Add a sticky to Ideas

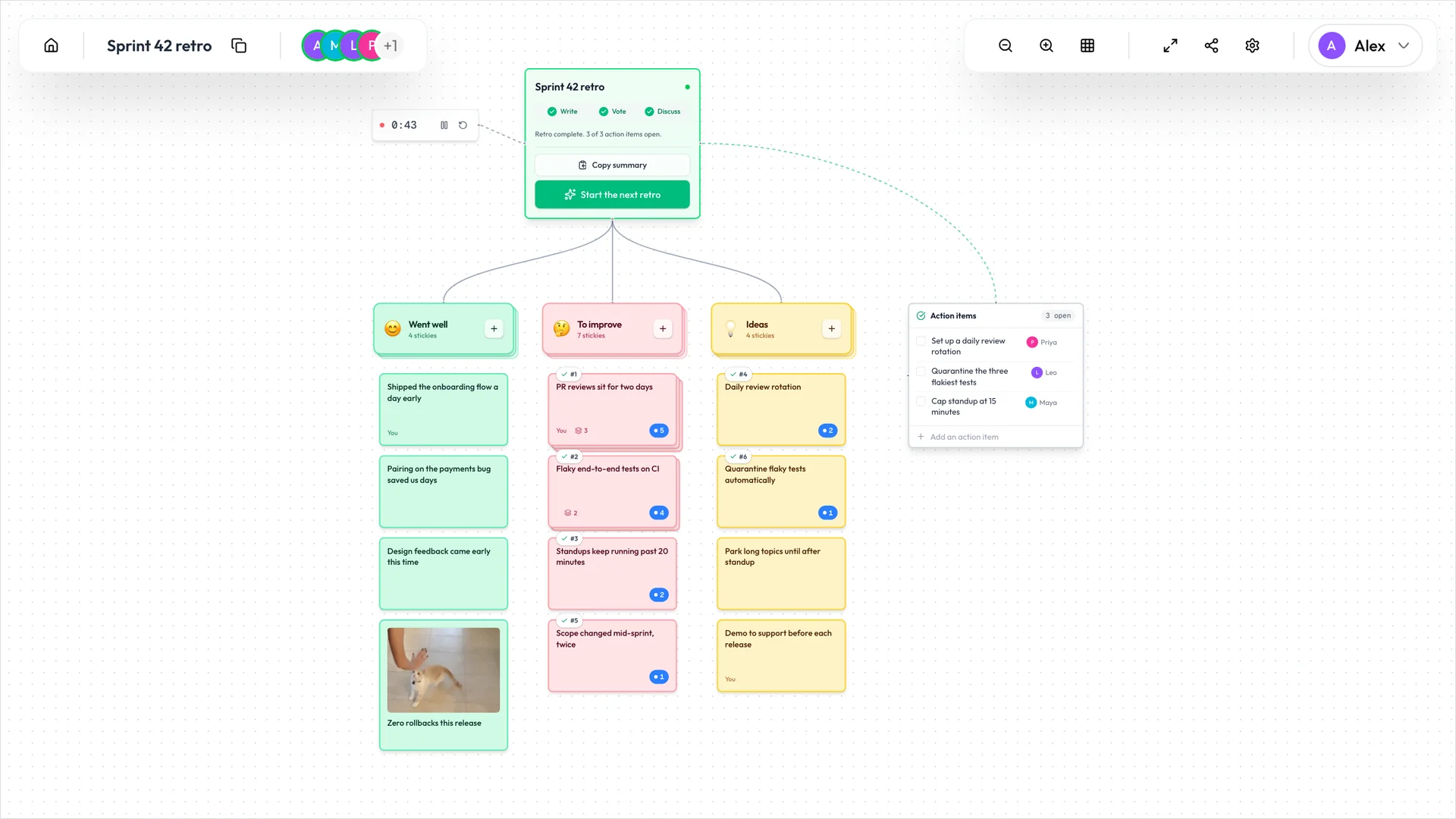pos(832,328)
